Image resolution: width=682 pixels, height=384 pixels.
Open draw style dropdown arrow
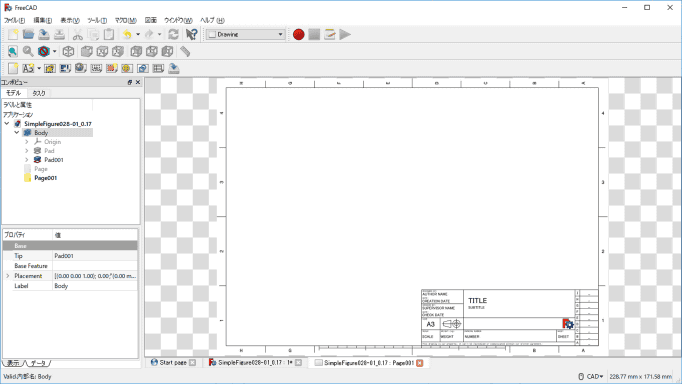54,51
